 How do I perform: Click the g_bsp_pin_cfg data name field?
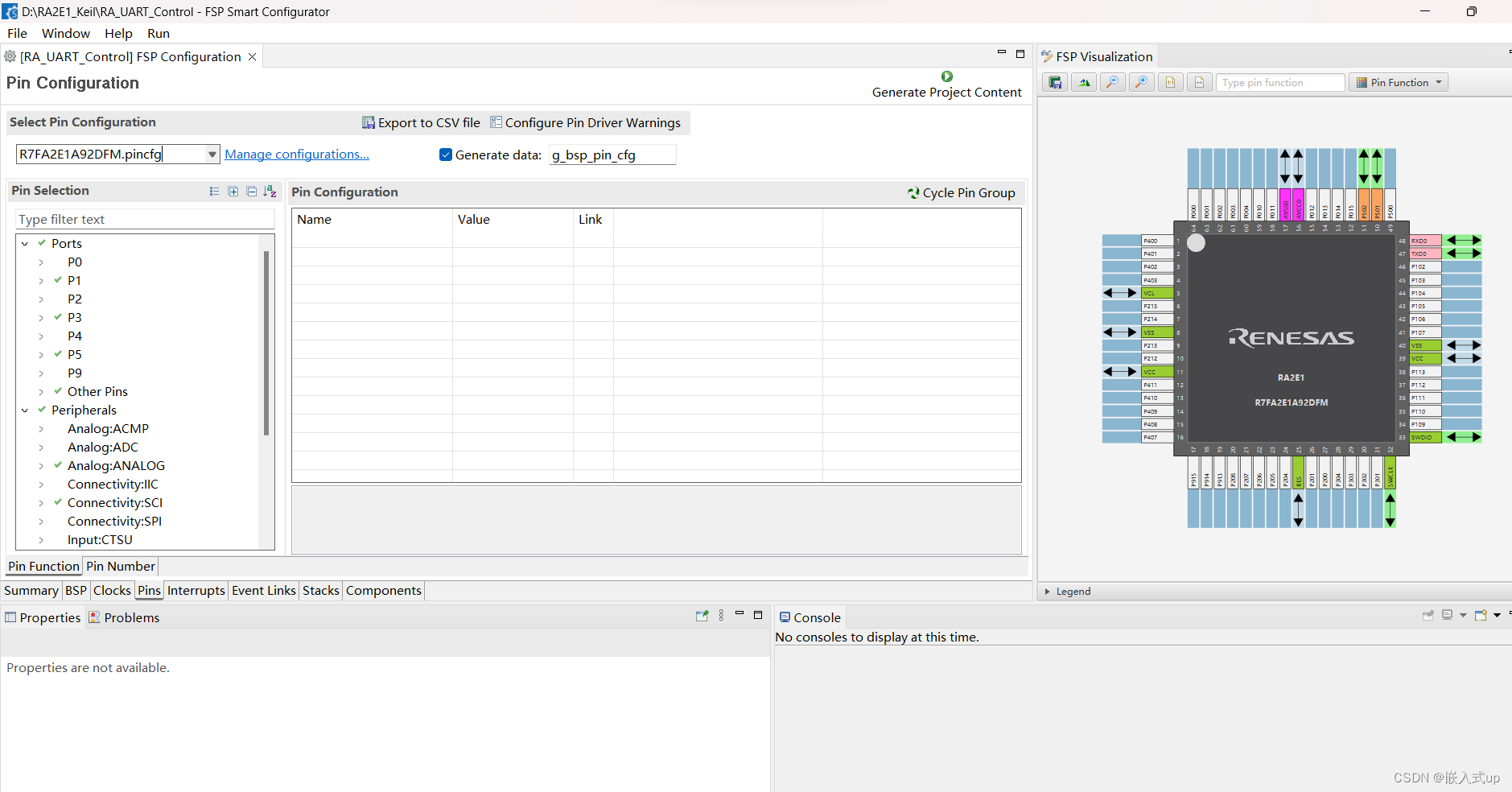[x=612, y=155]
